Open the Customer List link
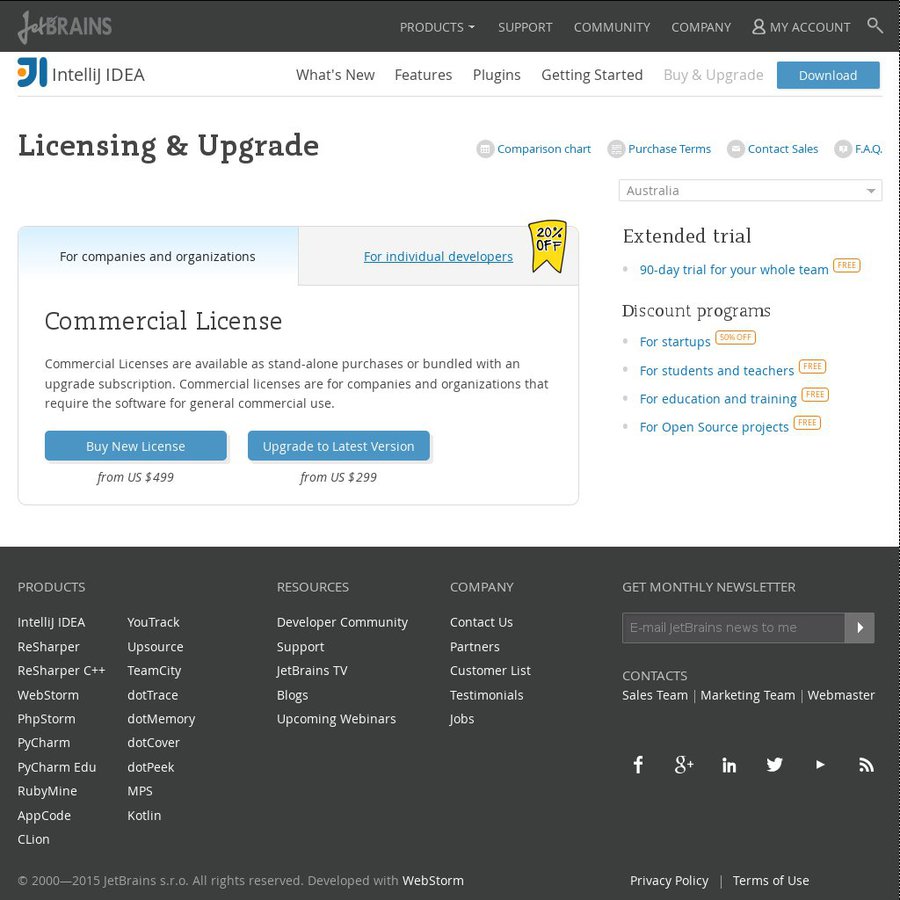The image size is (900, 900). (x=490, y=670)
